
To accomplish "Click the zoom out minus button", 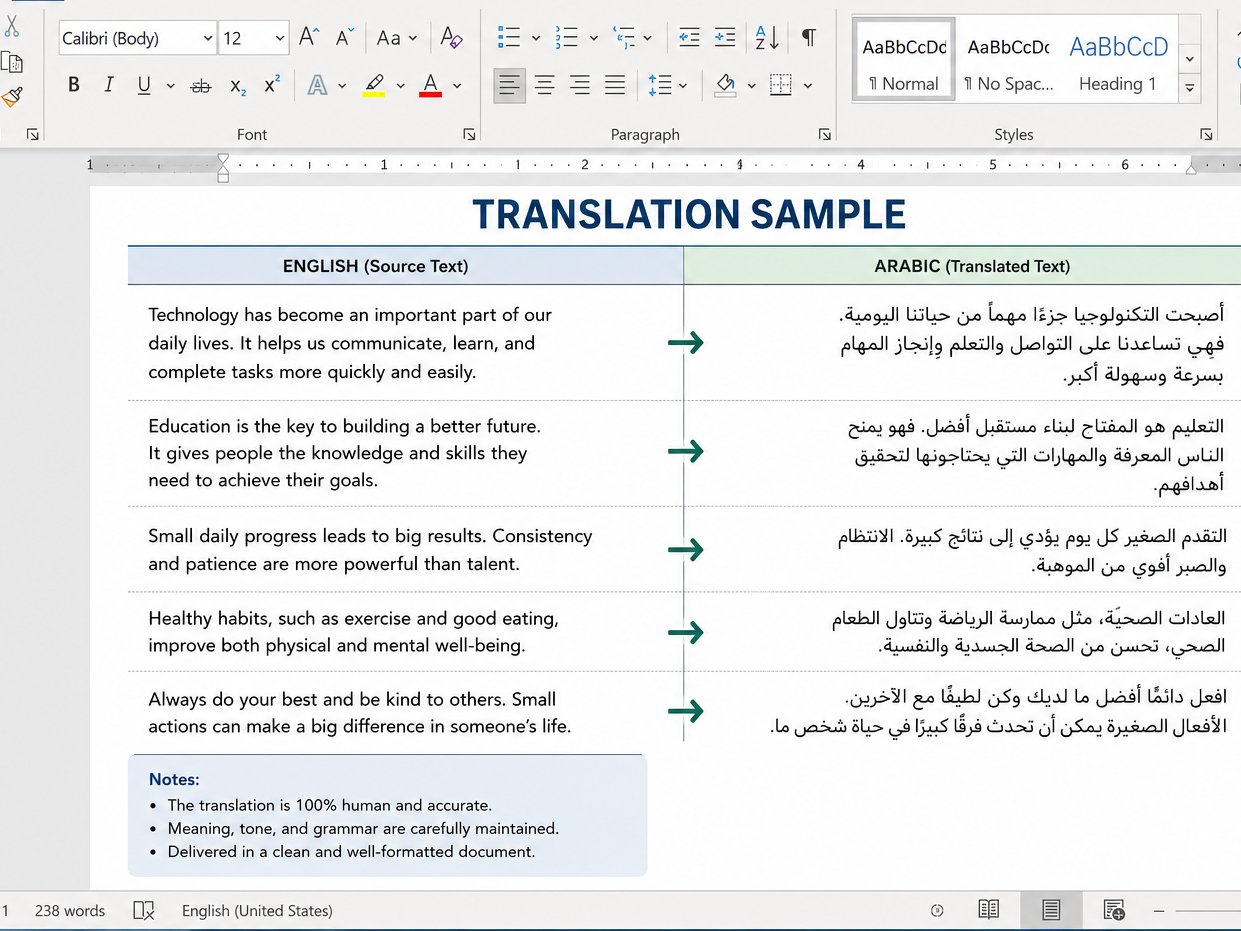I will tap(1159, 910).
